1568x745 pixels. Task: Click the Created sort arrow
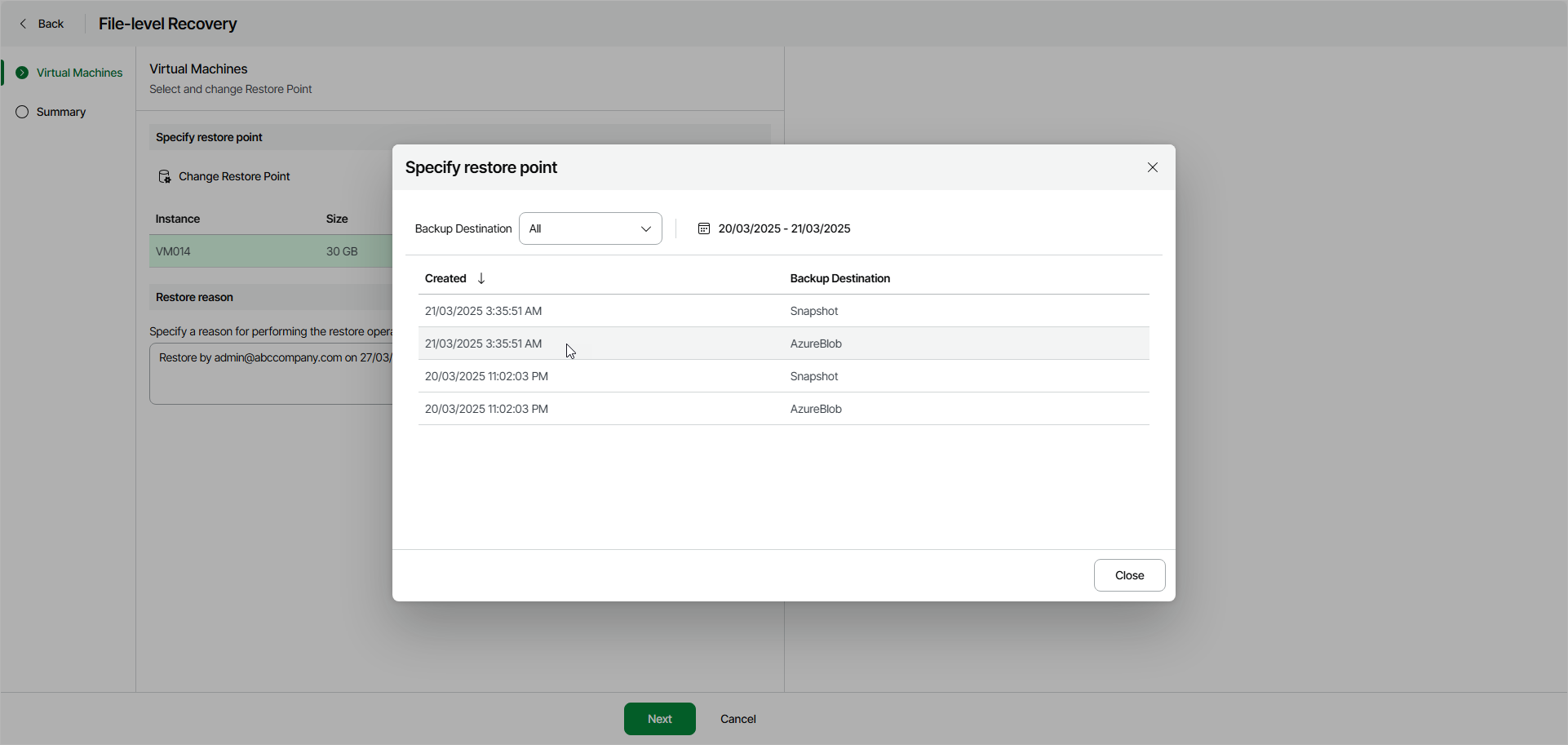(x=481, y=278)
